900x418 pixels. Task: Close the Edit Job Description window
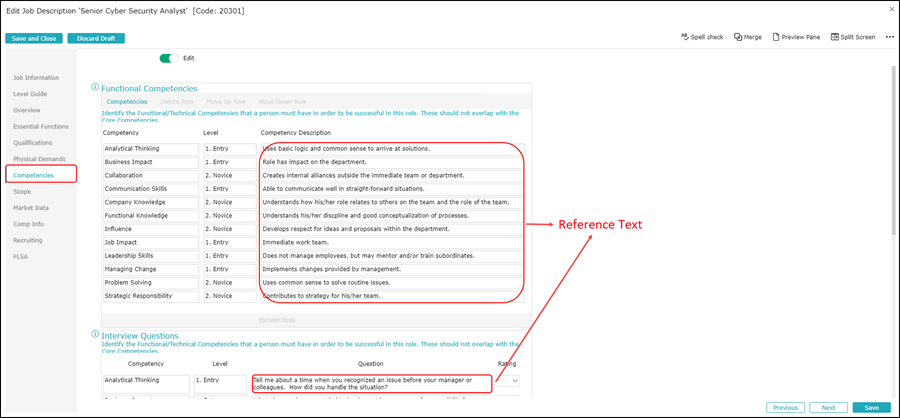pos(891,9)
